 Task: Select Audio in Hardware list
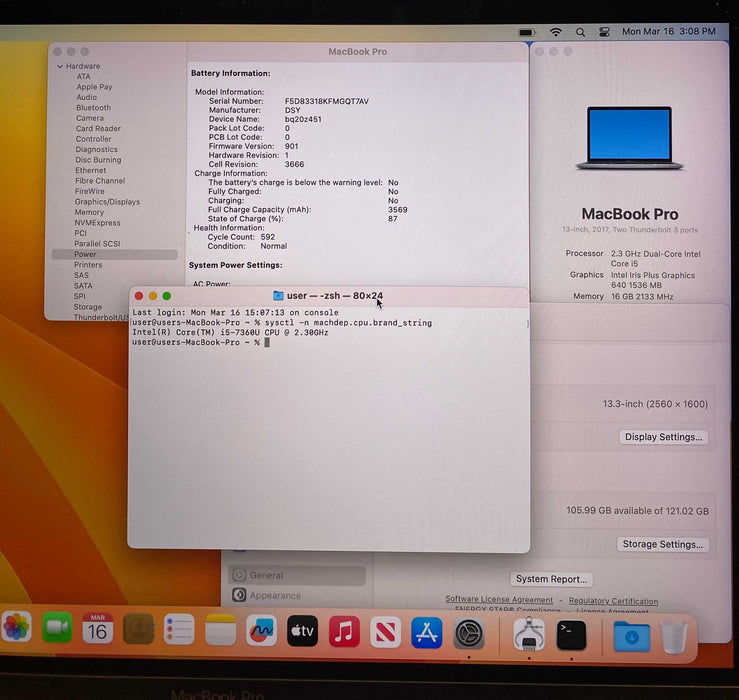point(87,97)
